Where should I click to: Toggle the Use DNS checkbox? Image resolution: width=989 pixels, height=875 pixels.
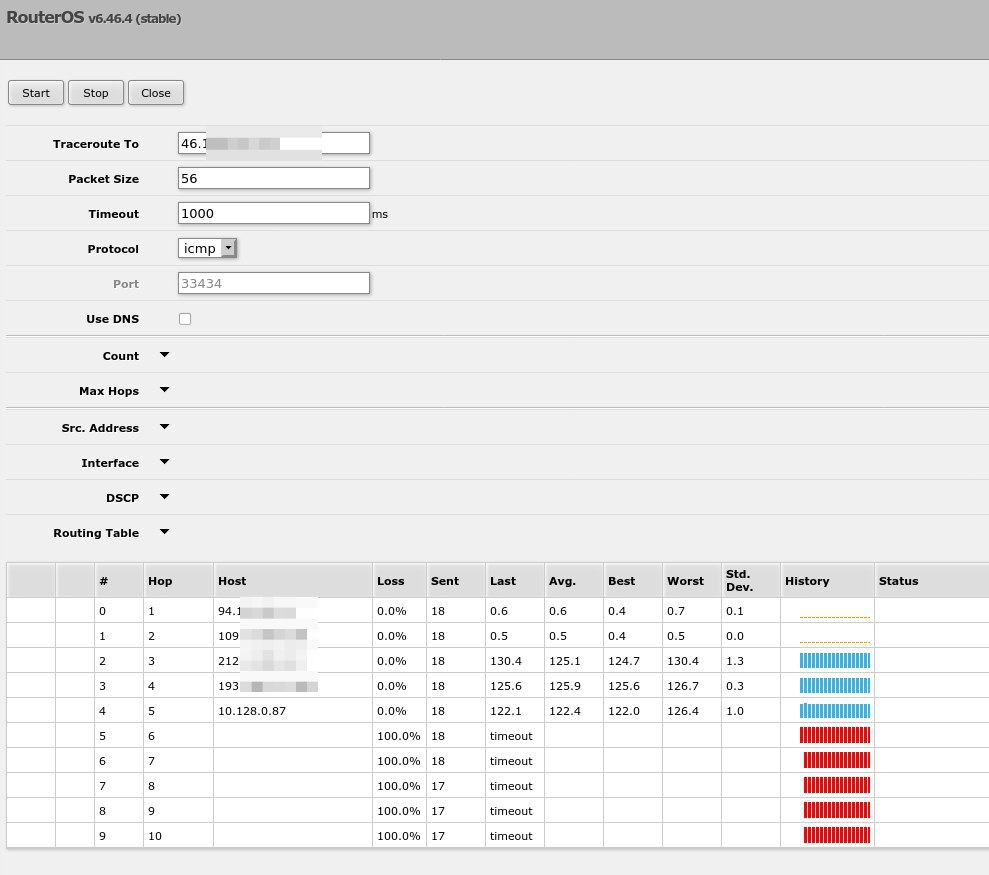185,319
